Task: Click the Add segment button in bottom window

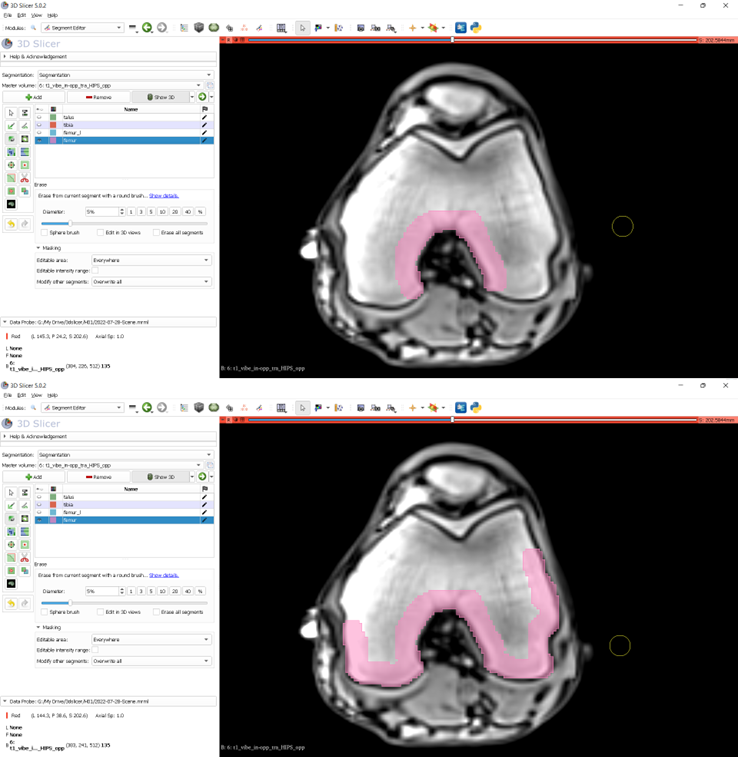Action: pyautogui.click(x=34, y=477)
